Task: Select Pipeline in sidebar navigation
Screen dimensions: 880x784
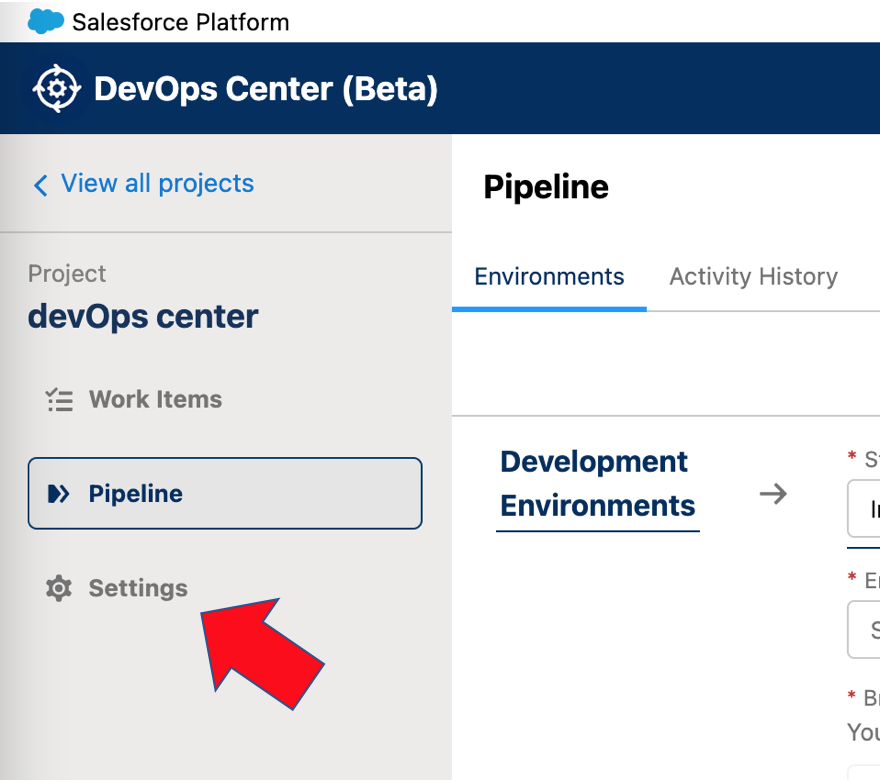Action: click(225, 493)
